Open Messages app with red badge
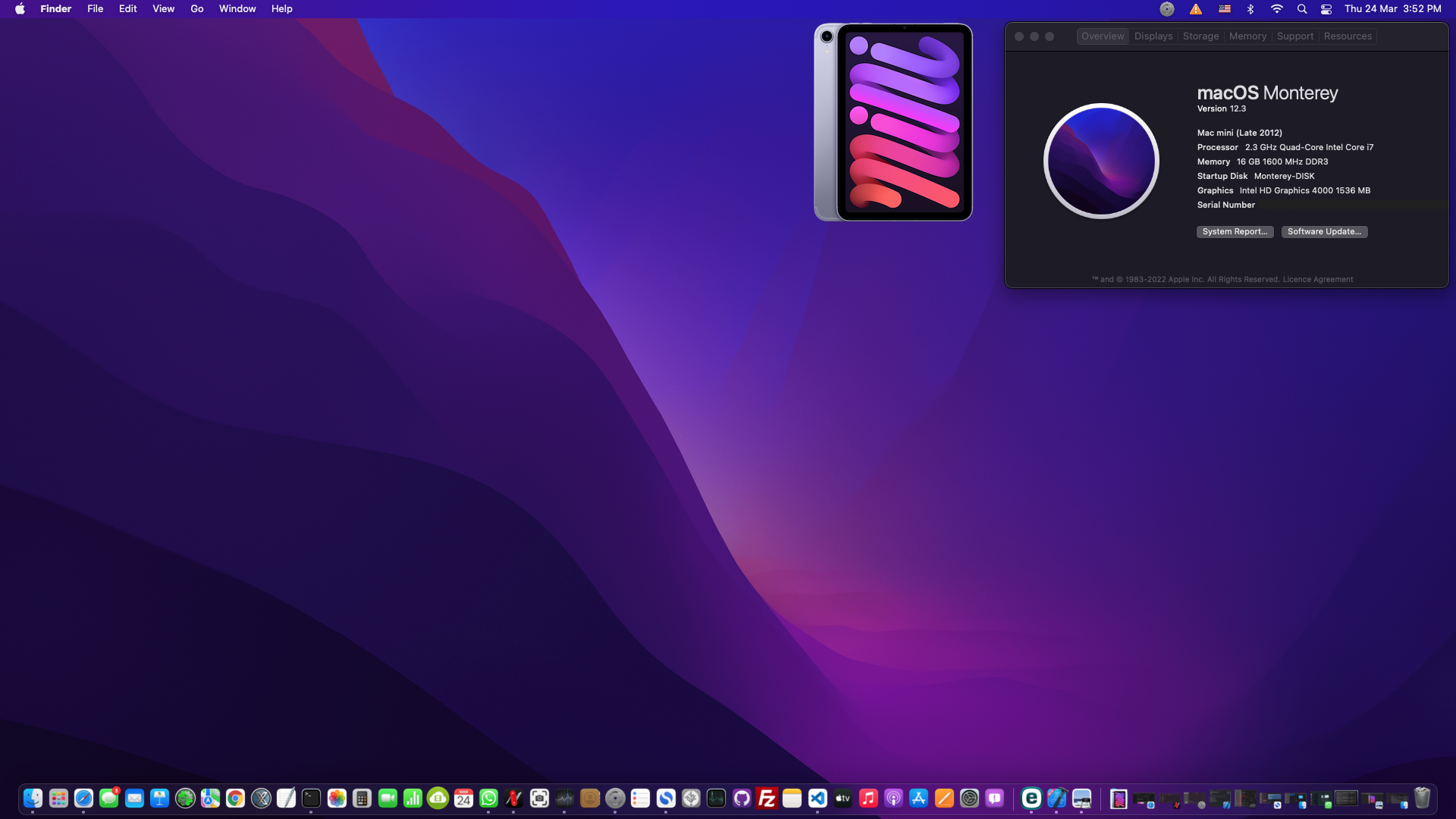The image size is (1456, 819). pos(109,799)
